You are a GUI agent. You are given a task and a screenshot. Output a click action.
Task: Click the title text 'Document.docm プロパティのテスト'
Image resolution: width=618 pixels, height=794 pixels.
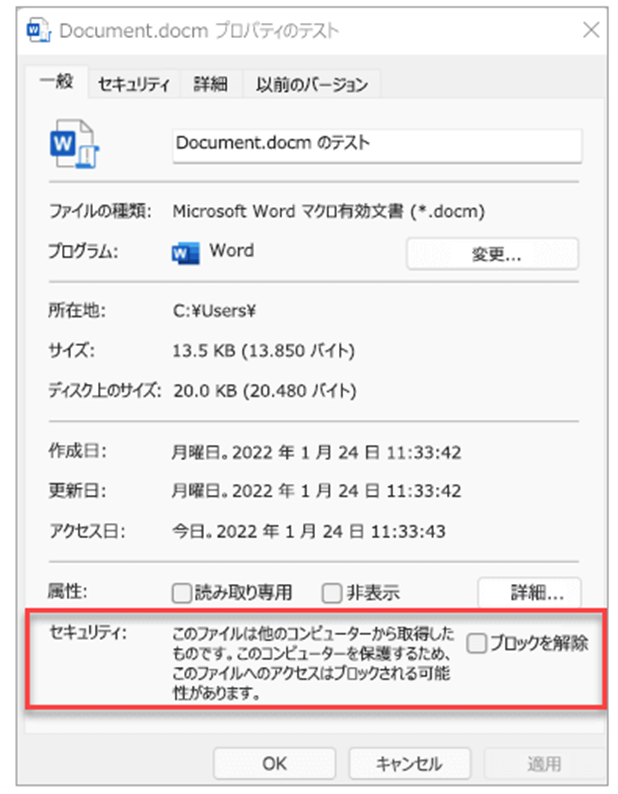click(199, 31)
